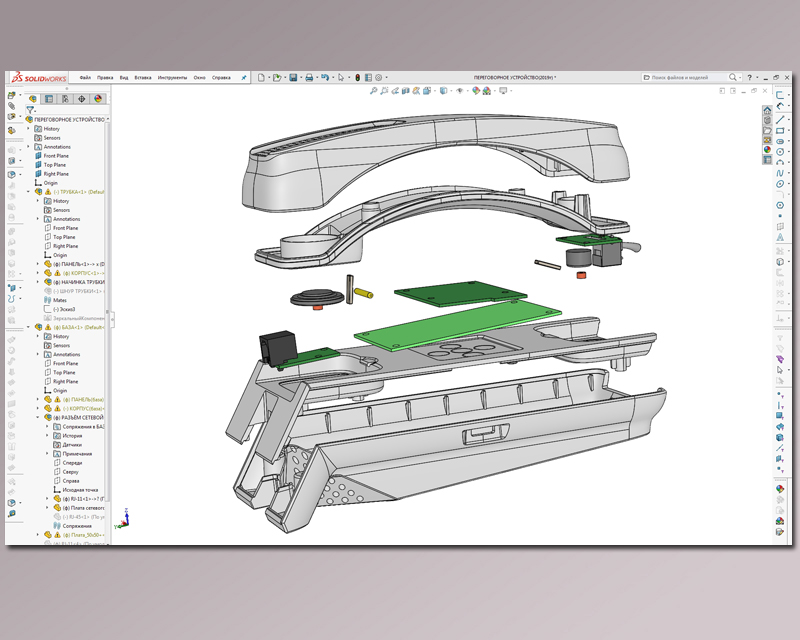
Task: Pin the menu bar with pushpin icon
Action: (244, 77)
